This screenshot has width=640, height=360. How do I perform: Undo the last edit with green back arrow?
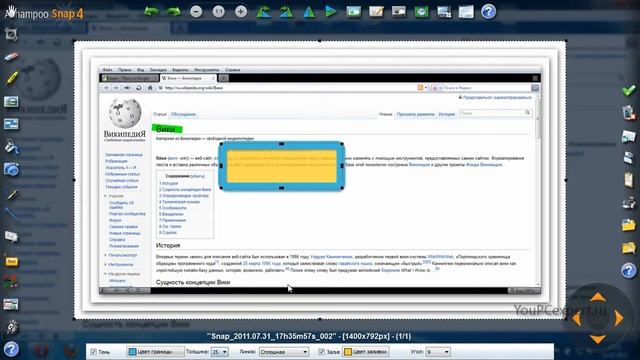pos(151,11)
